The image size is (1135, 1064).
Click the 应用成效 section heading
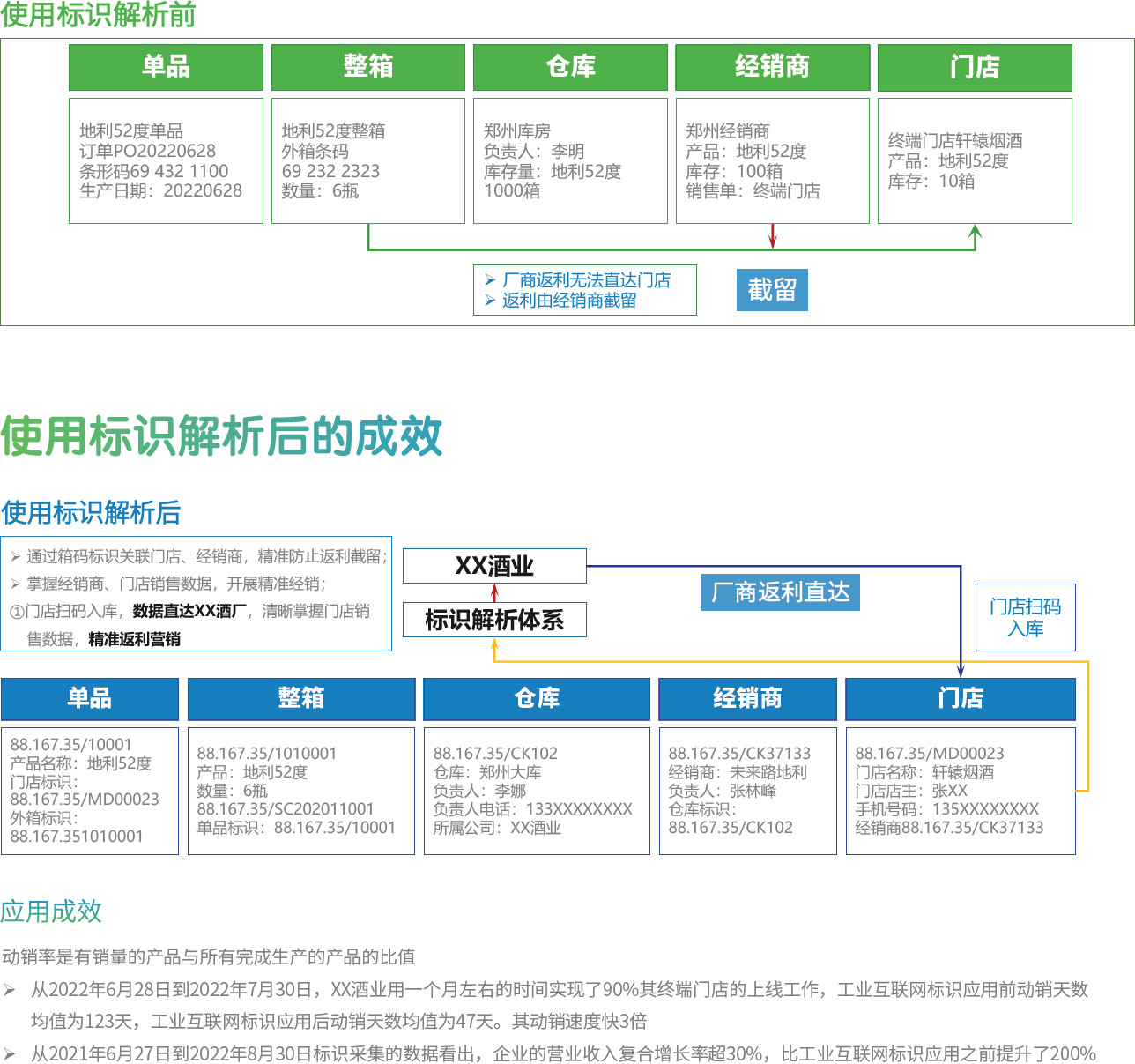pos(51,911)
